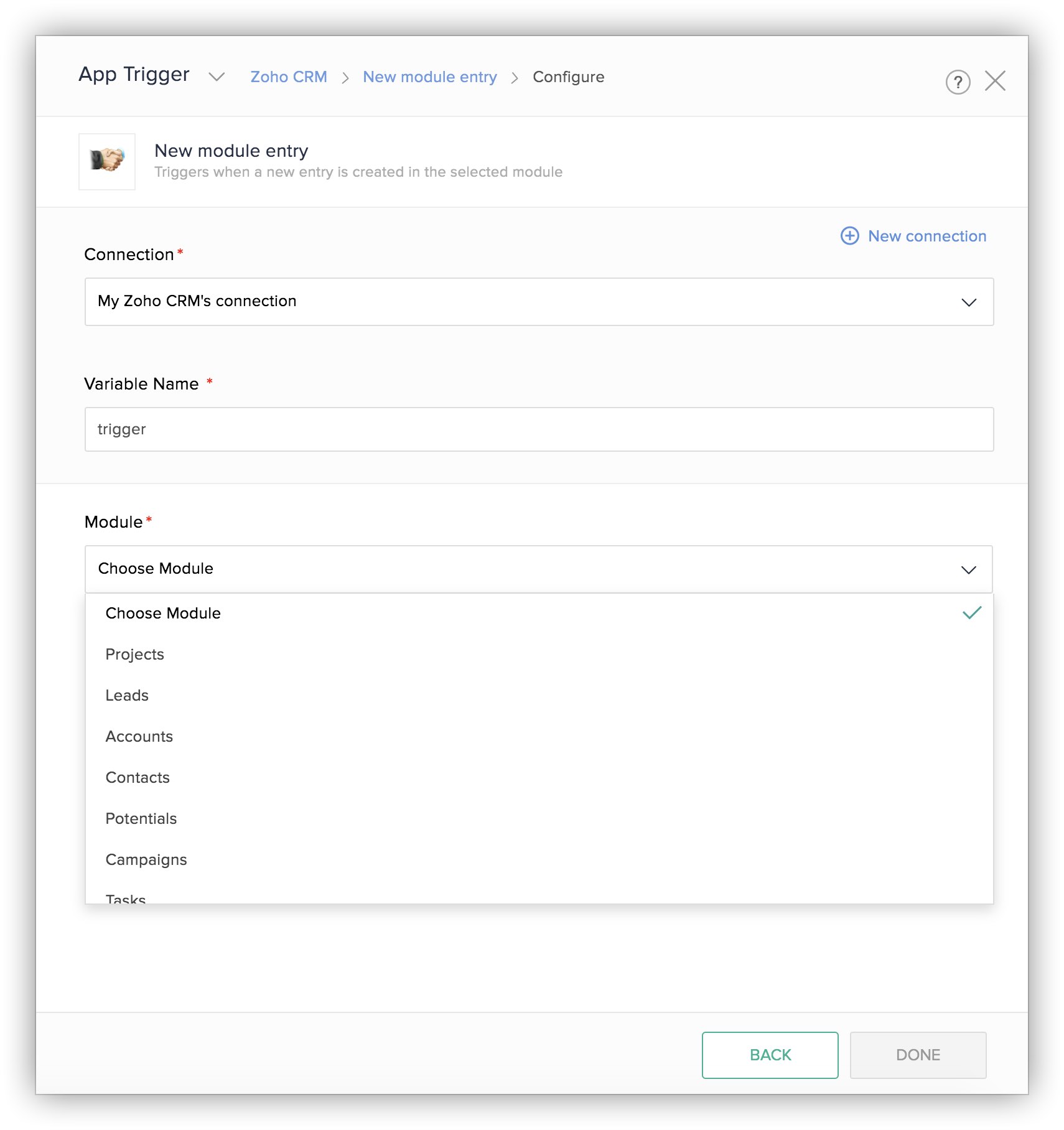Click the help question mark icon
Screen dimensions: 1064x1130
pyautogui.click(x=958, y=82)
